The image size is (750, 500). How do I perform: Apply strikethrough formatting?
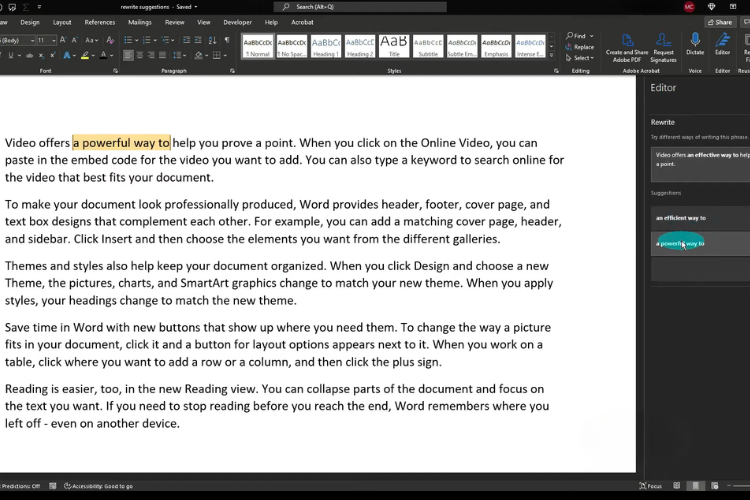tap(30, 56)
